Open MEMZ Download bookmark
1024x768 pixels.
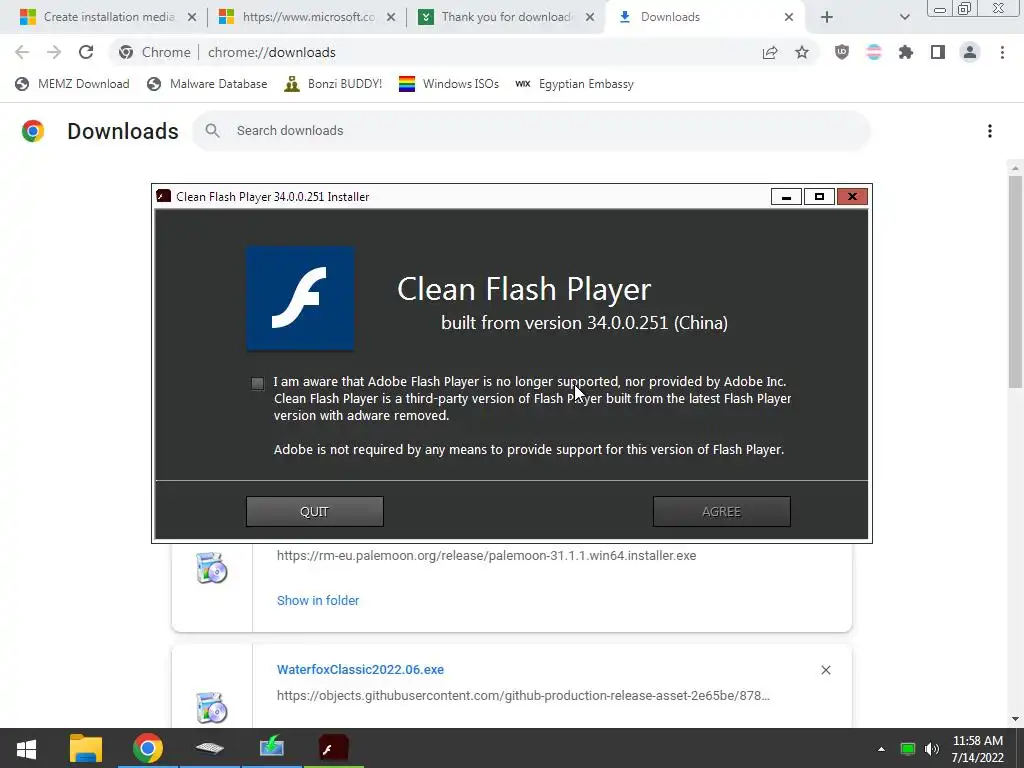point(72,84)
